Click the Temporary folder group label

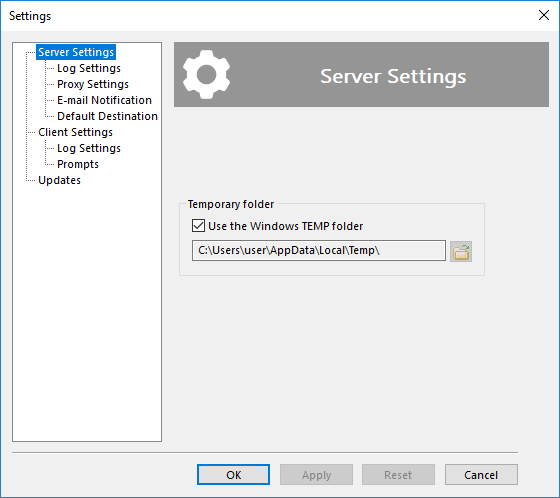pos(231,204)
